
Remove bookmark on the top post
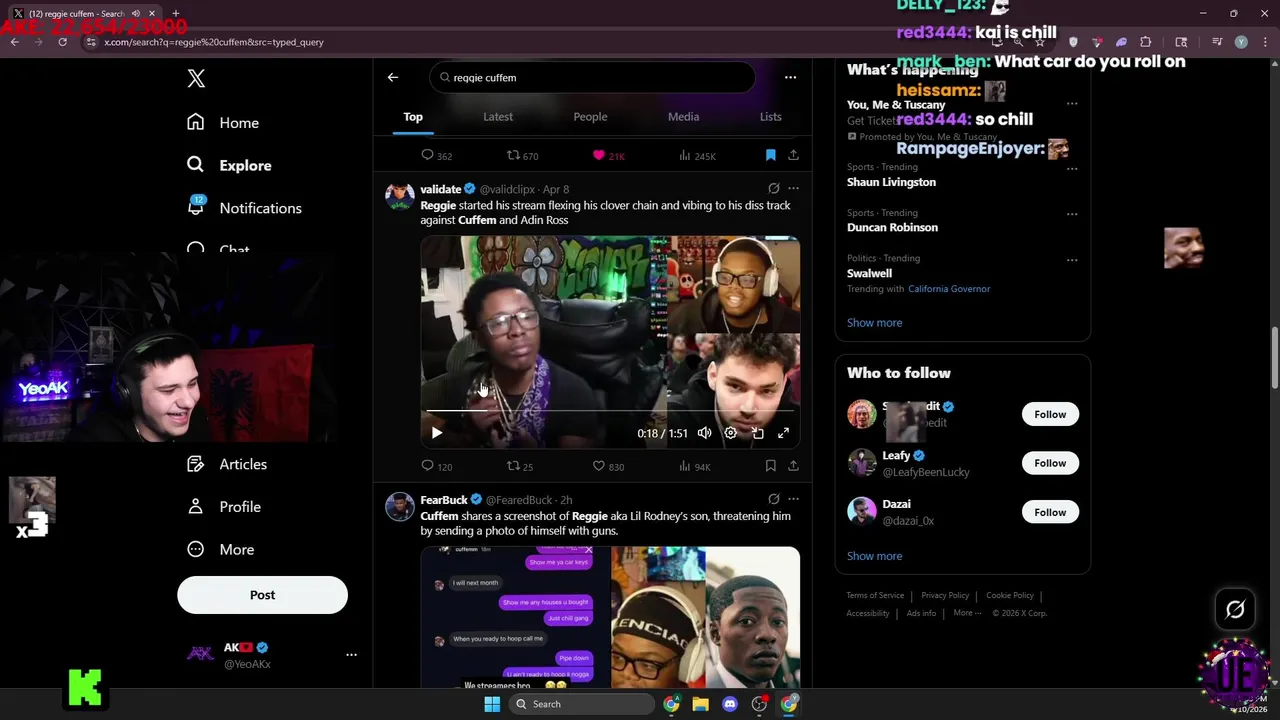(x=770, y=155)
